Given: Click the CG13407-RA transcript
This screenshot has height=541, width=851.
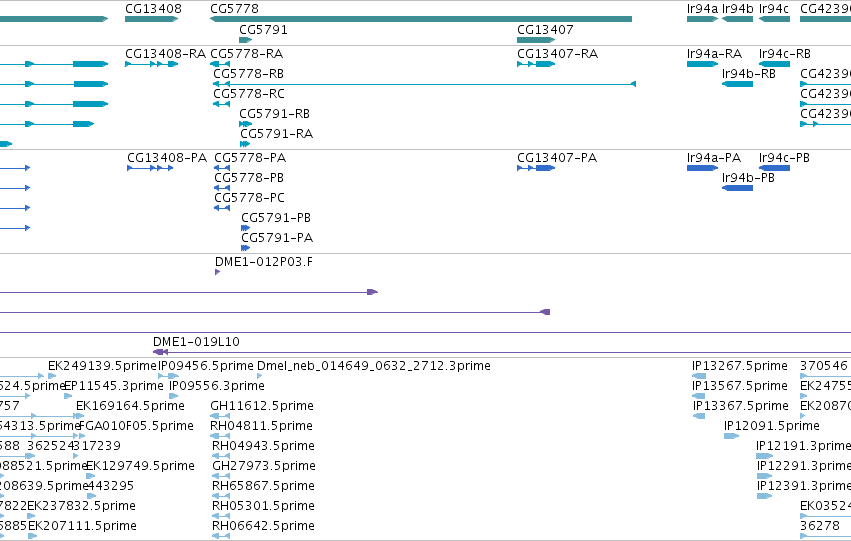Looking at the screenshot, I should (536, 64).
